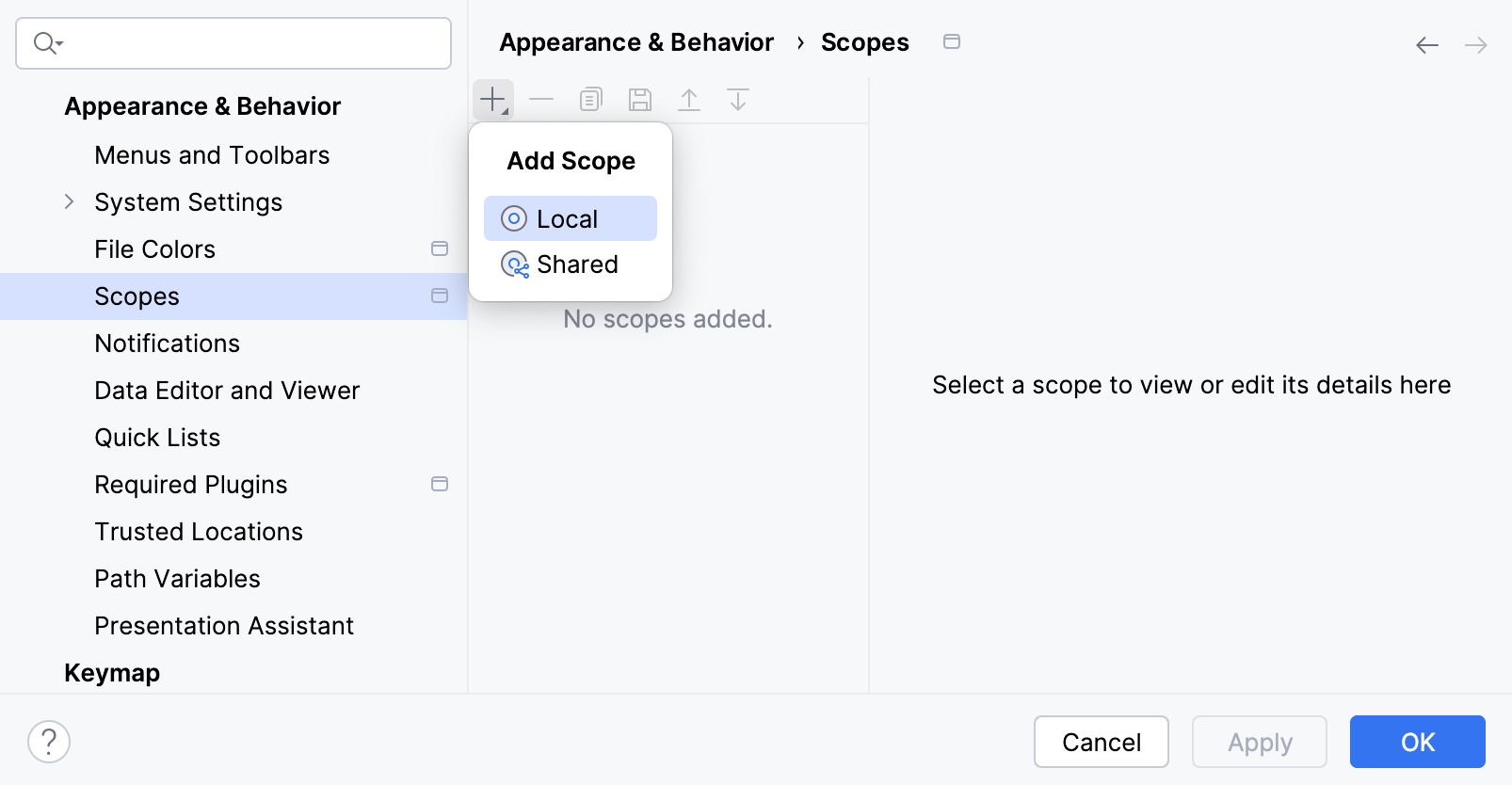Image resolution: width=1512 pixels, height=785 pixels.
Task: Open the Keymap settings section
Action: 112,672
